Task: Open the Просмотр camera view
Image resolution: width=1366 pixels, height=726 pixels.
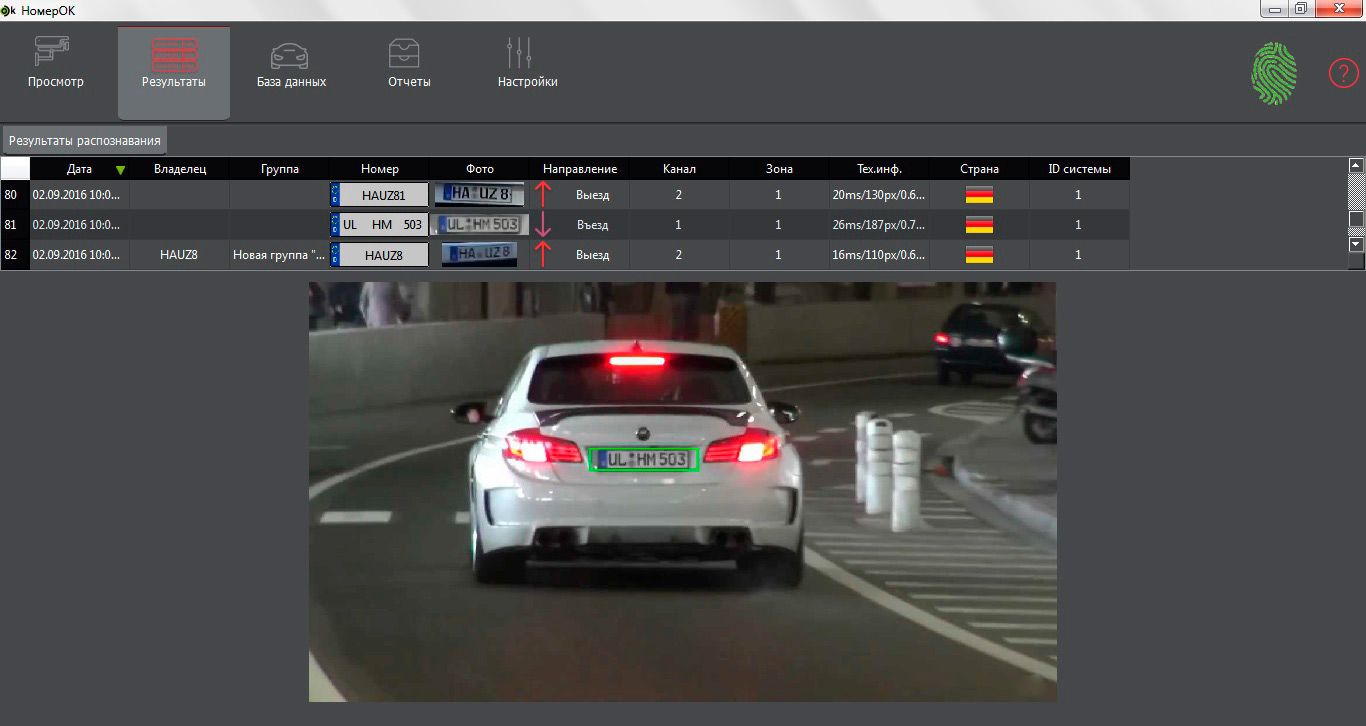Action: tap(56, 63)
